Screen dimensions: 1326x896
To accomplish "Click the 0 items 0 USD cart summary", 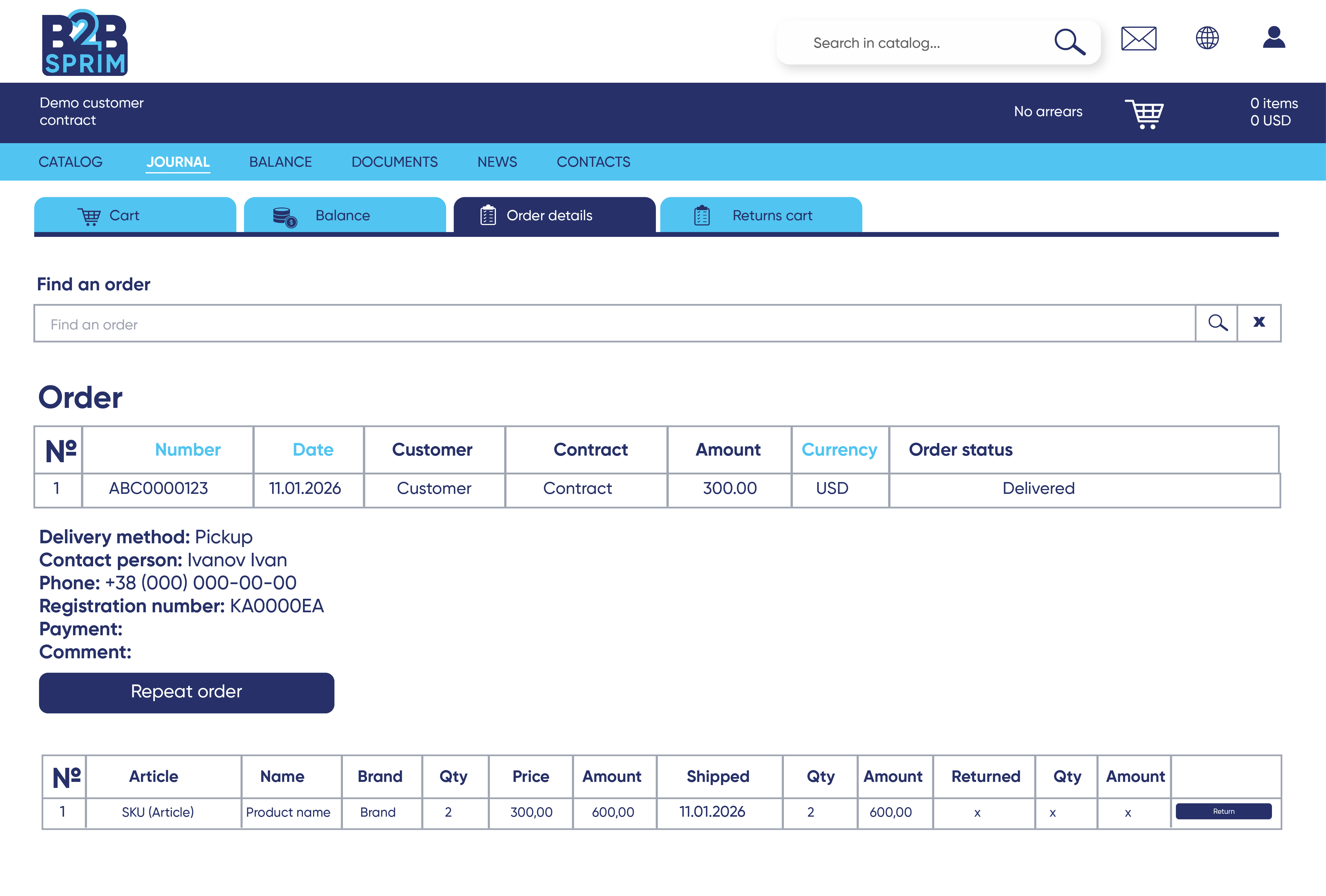I will [1273, 112].
